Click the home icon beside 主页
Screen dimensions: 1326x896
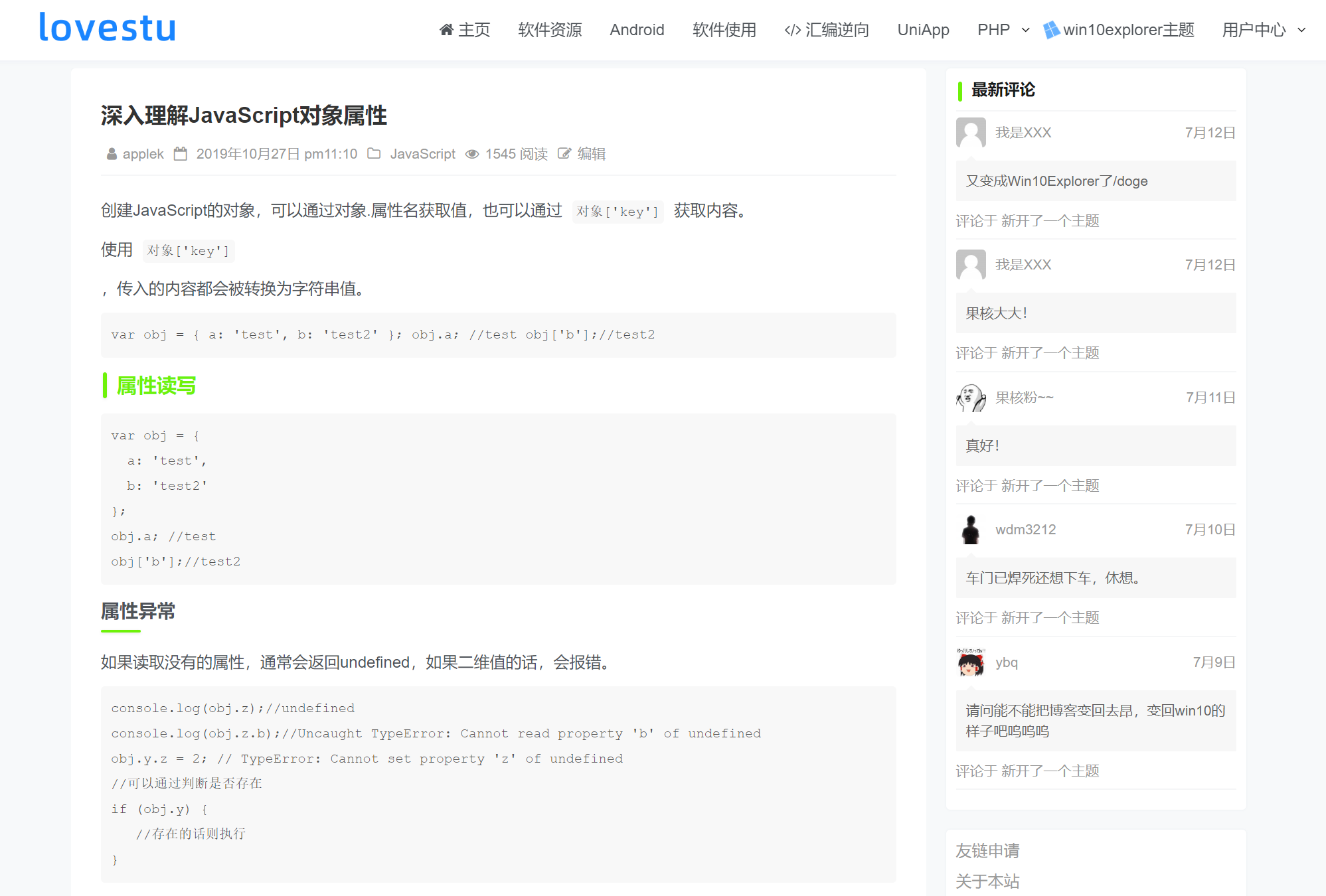coord(446,30)
